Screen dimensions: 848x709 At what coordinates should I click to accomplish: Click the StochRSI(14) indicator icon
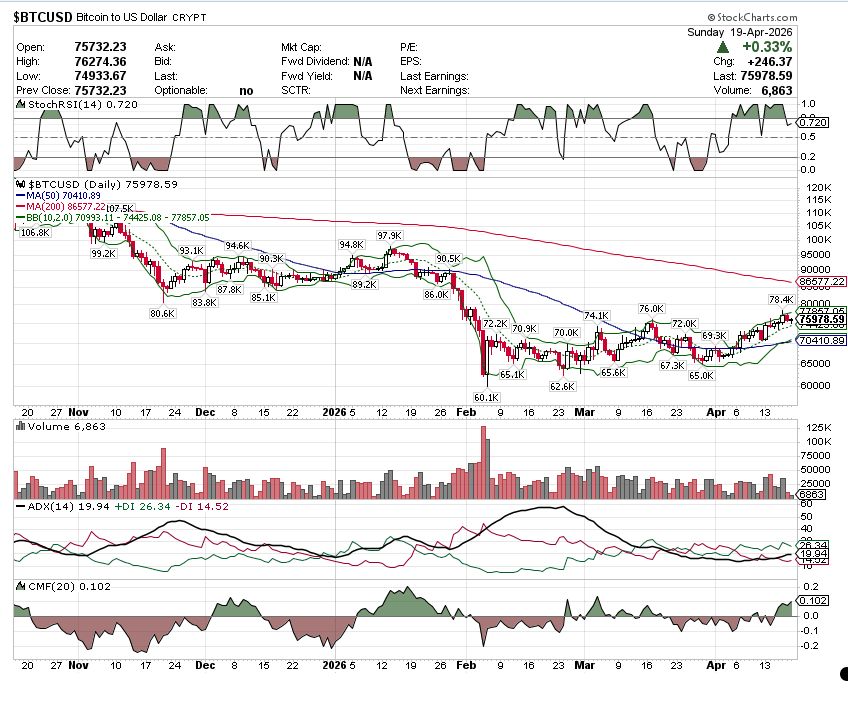coord(21,104)
